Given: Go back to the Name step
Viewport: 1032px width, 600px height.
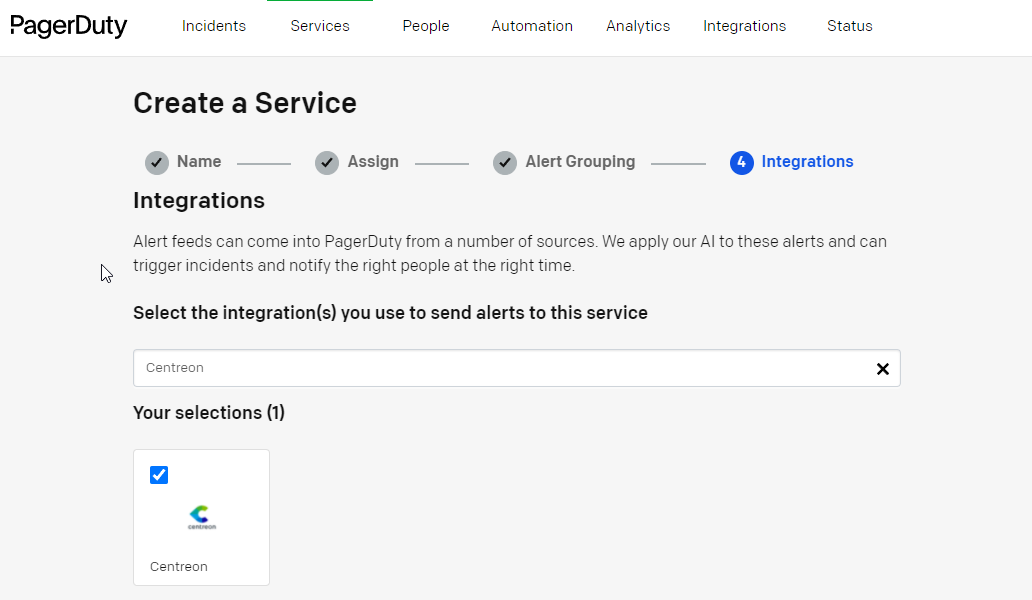Looking at the screenshot, I should coord(199,162).
